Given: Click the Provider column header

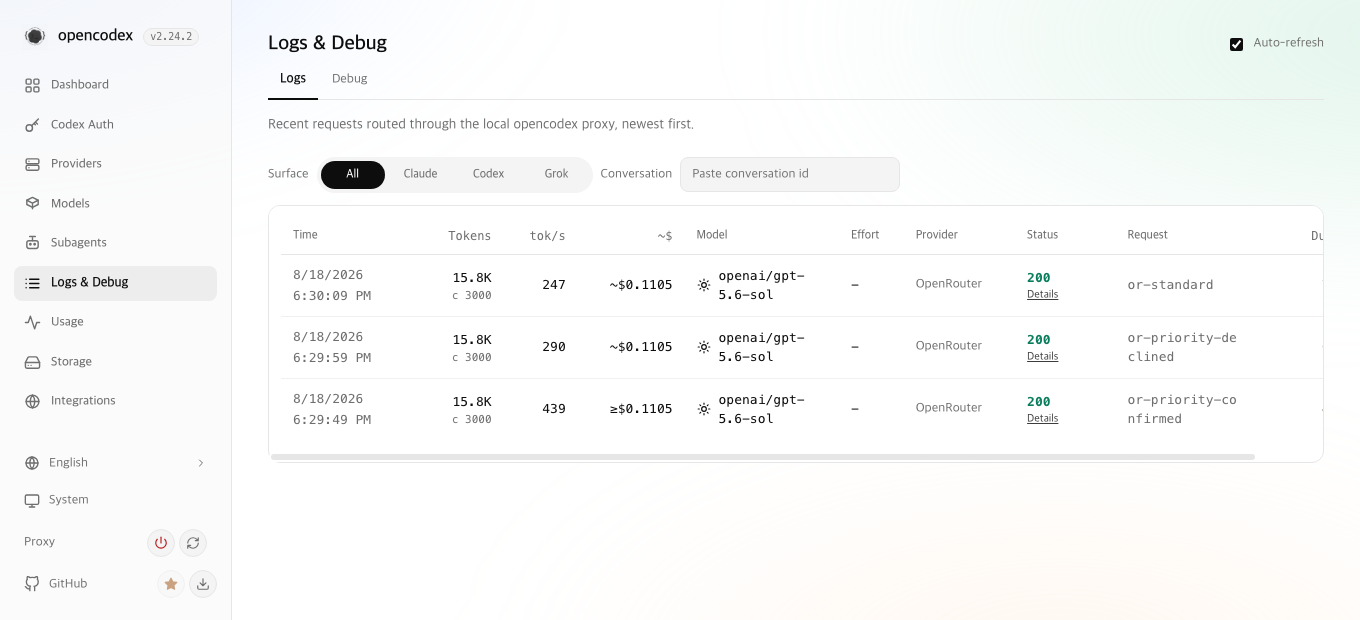Looking at the screenshot, I should [x=937, y=235].
